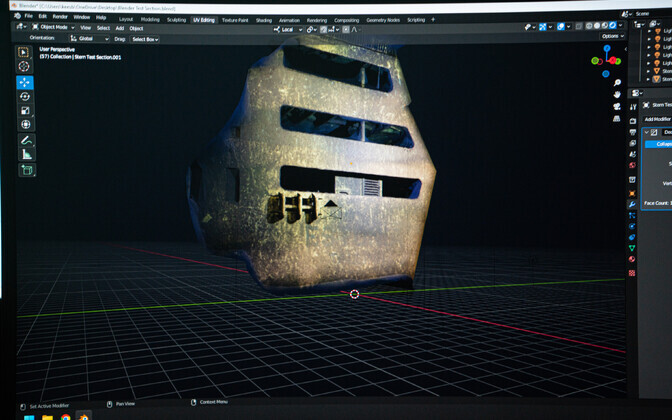The height and width of the screenshot is (420, 672).
Task: Expand the Options dropdown
Action: point(612,37)
